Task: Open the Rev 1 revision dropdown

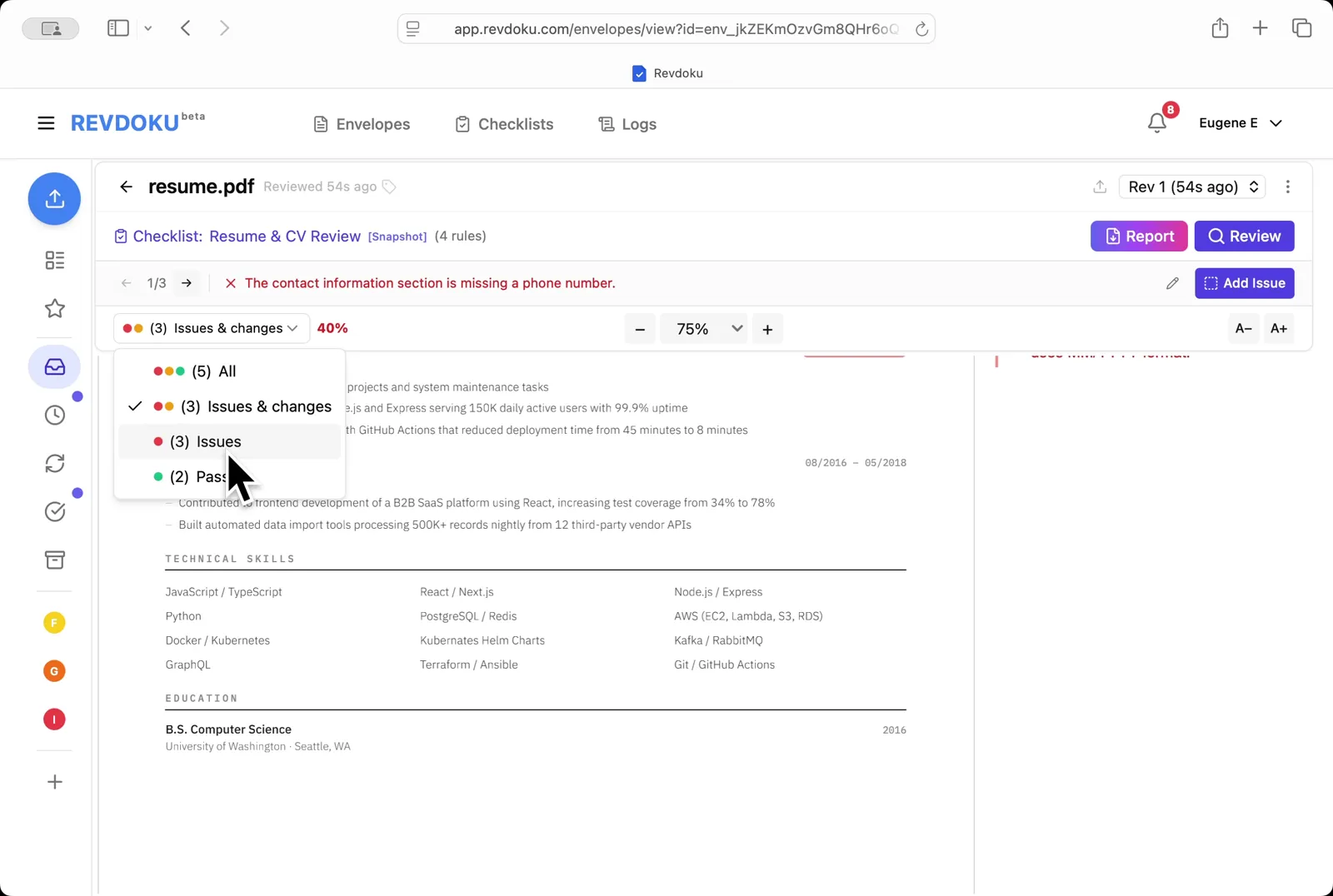Action: click(1191, 187)
